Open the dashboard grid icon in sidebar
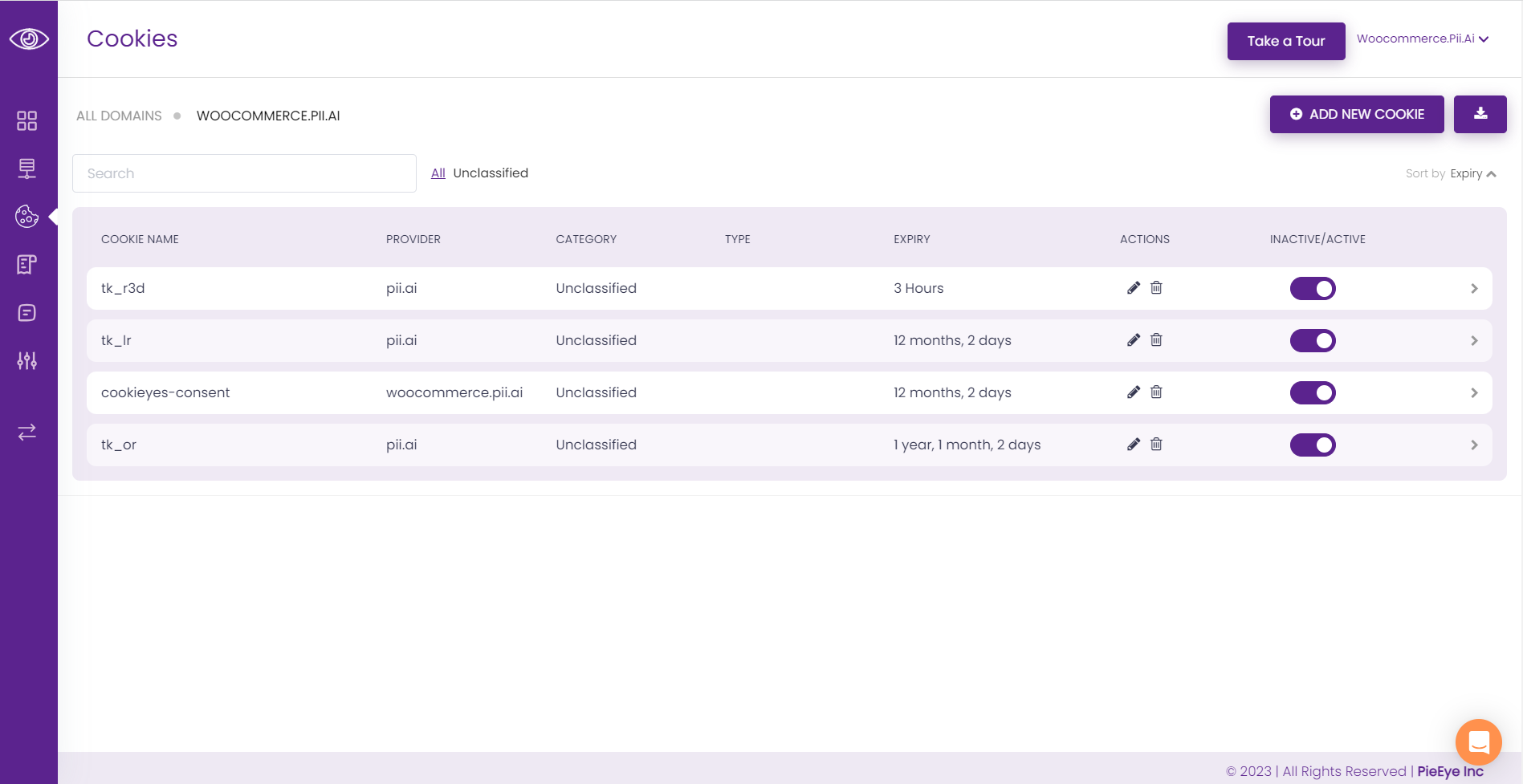The width and height of the screenshot is (1523, 784). (27, 120)
